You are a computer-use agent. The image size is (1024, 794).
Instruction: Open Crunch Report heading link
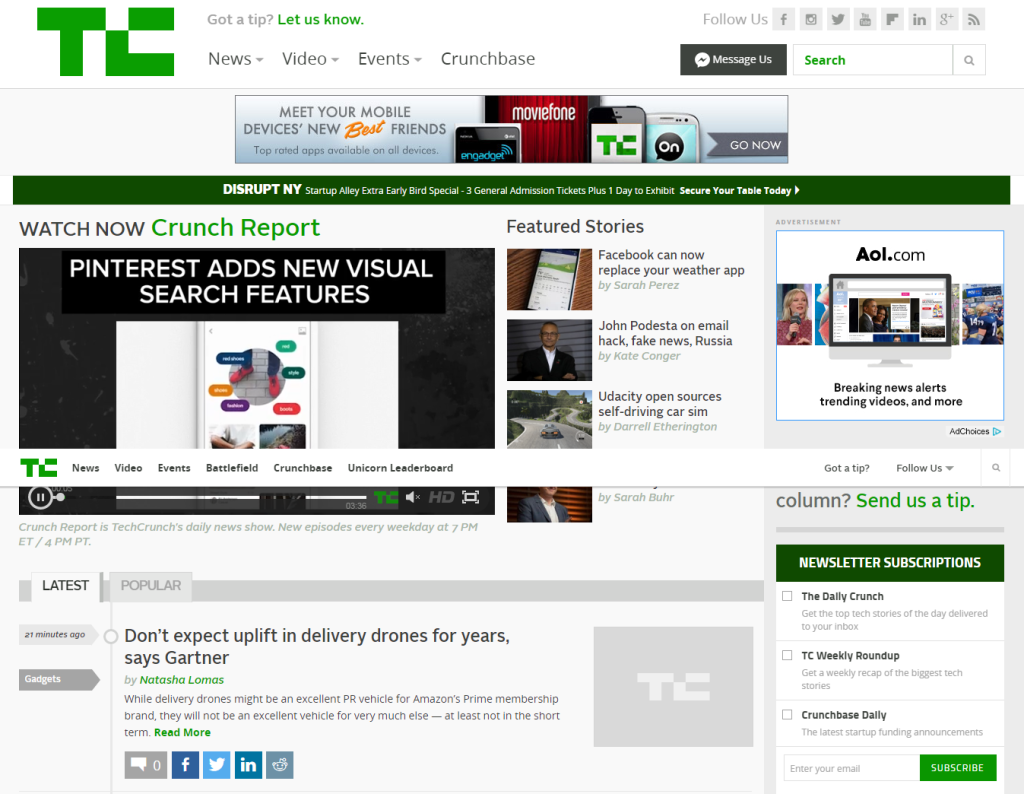pos(236,228)
